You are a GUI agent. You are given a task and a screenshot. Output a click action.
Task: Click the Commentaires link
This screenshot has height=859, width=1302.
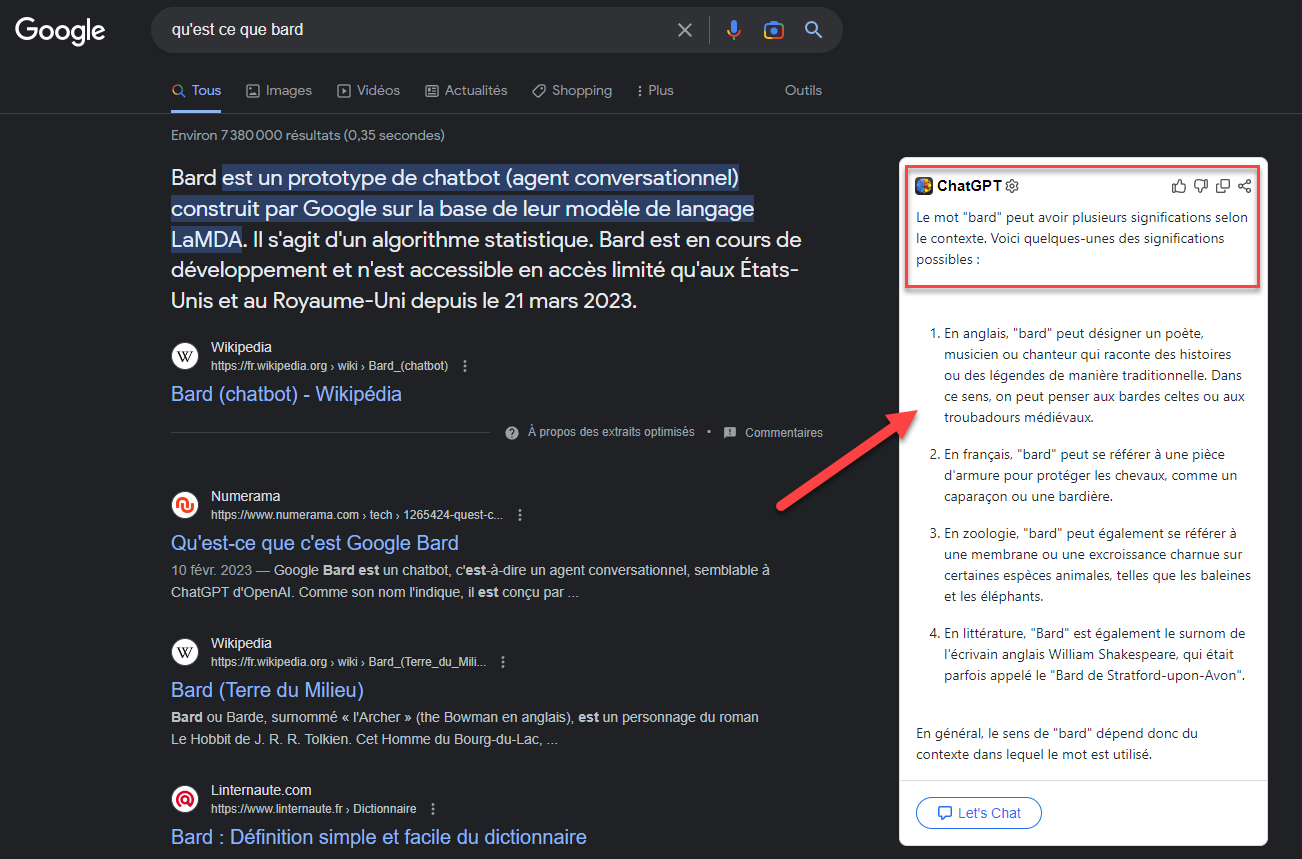[x=784, y=433]
